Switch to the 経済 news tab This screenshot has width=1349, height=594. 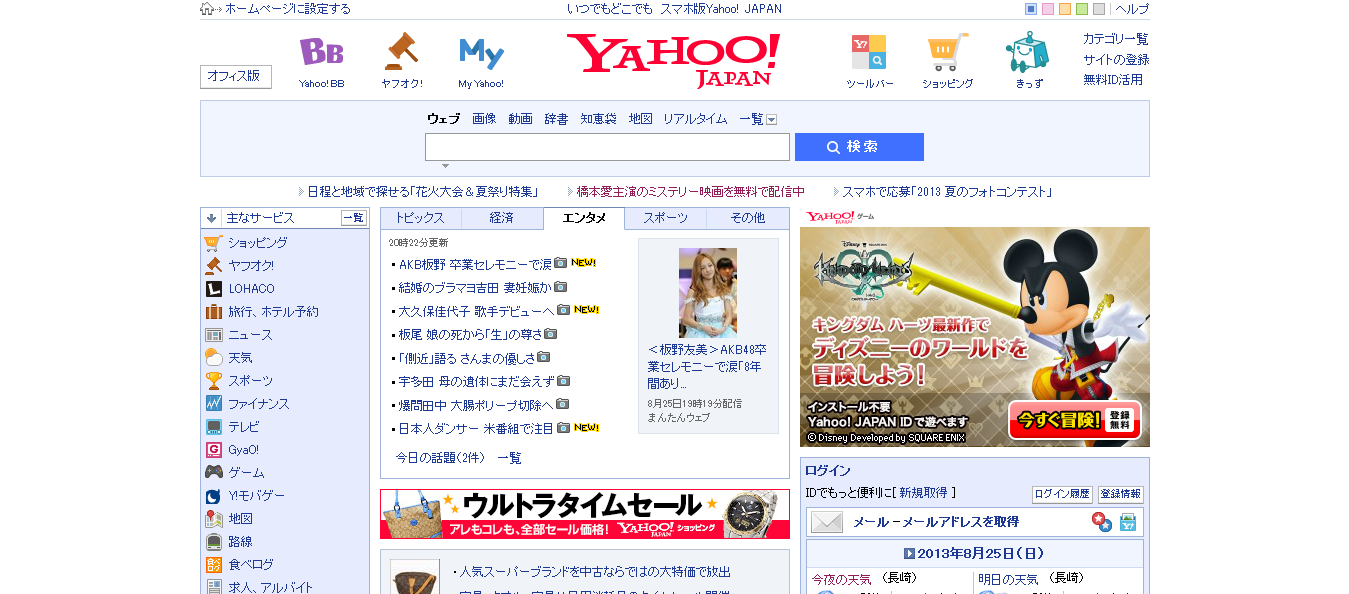[x=502, y=218]
